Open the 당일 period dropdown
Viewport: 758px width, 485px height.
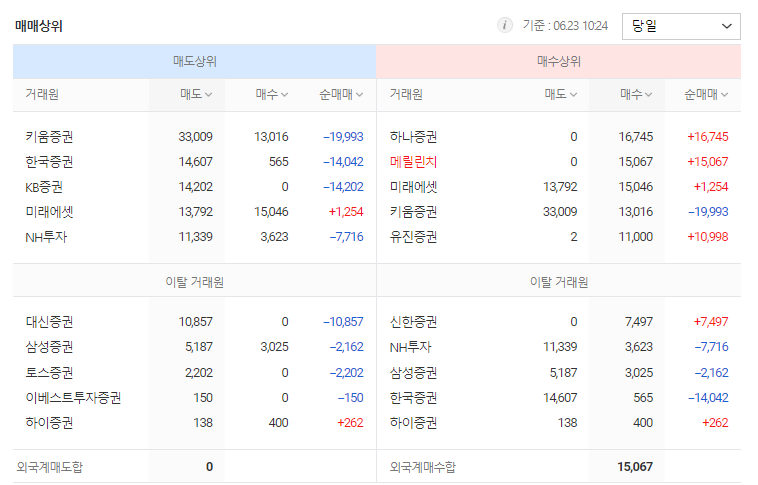point(681,26)
